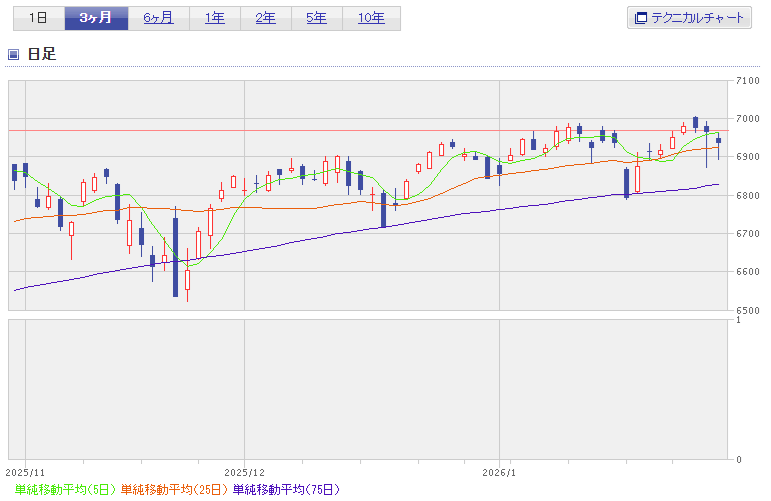Select the 1日 chart period tab
This screenshot has width=771, height=501.
pyautogui.click(x=39, y=18)
